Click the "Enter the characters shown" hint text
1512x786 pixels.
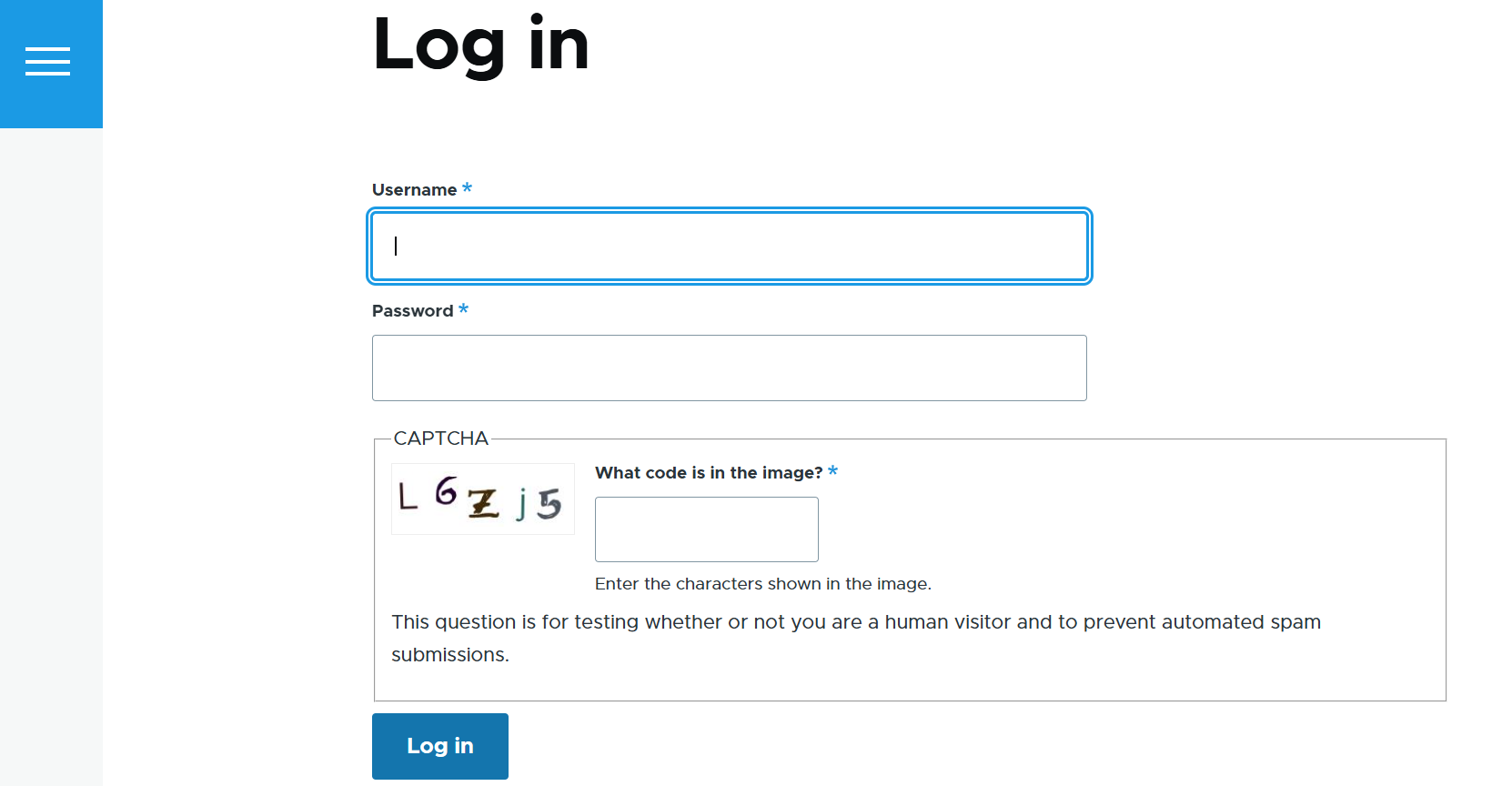point(762,584)
